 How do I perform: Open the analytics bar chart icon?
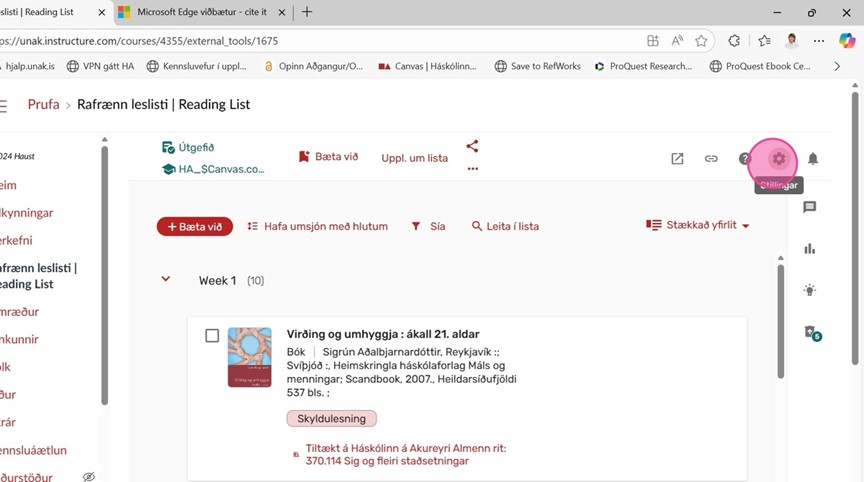[810, 249]
